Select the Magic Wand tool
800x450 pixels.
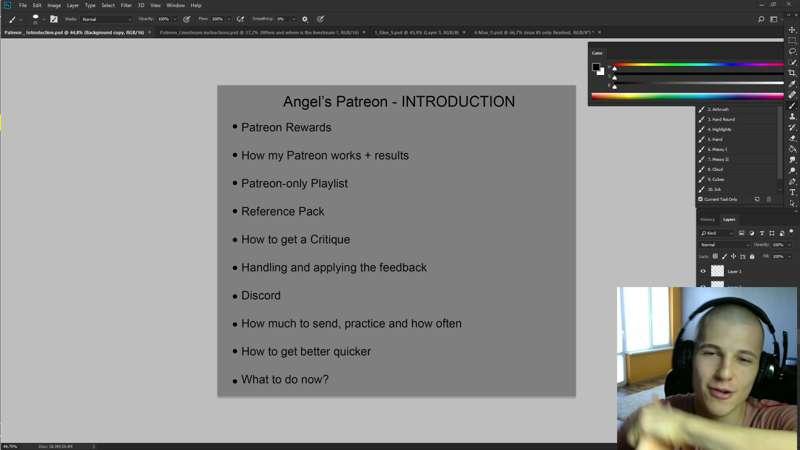point(792,62)
